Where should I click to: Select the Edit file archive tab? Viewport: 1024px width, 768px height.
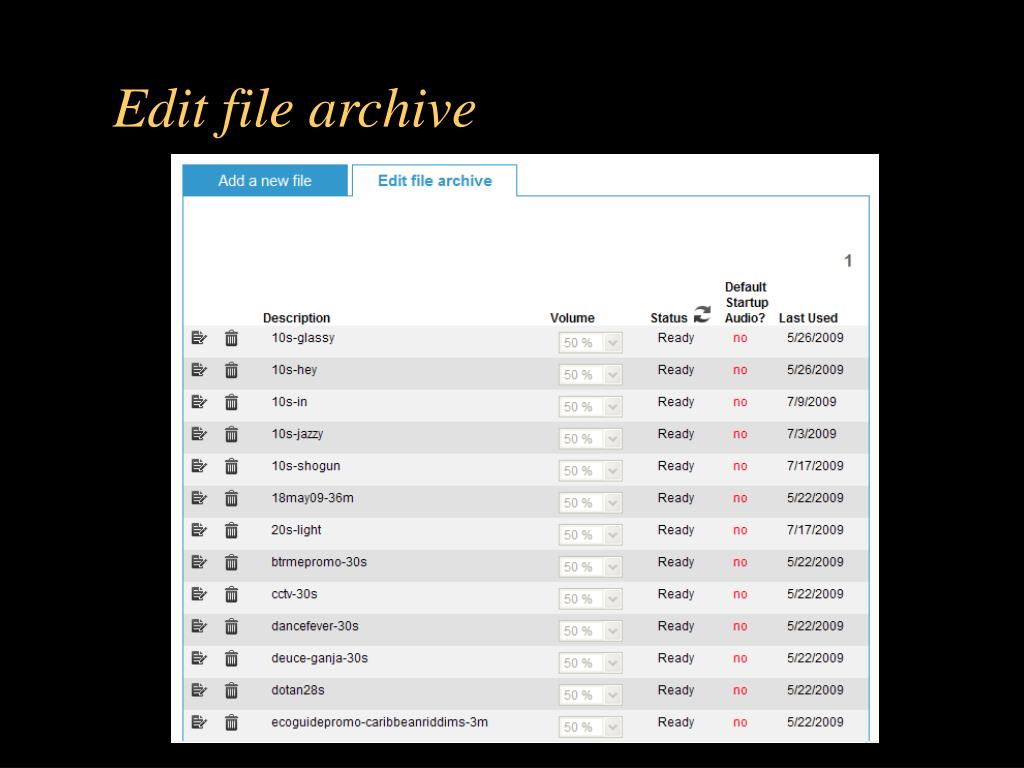coord(434,180)
